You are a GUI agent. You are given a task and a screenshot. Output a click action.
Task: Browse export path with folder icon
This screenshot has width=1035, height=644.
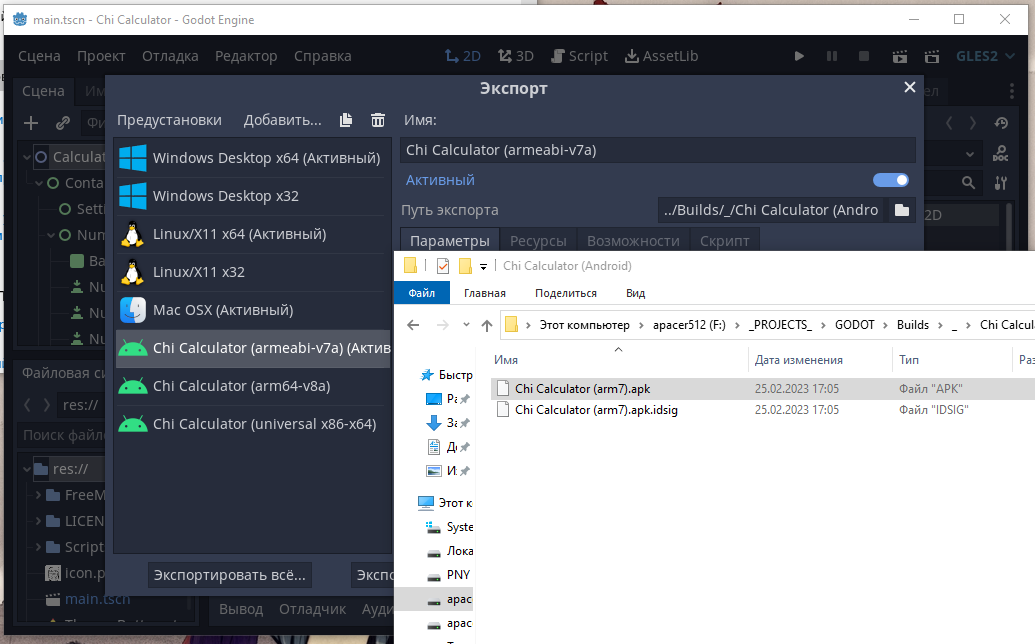tap(902, 210)
